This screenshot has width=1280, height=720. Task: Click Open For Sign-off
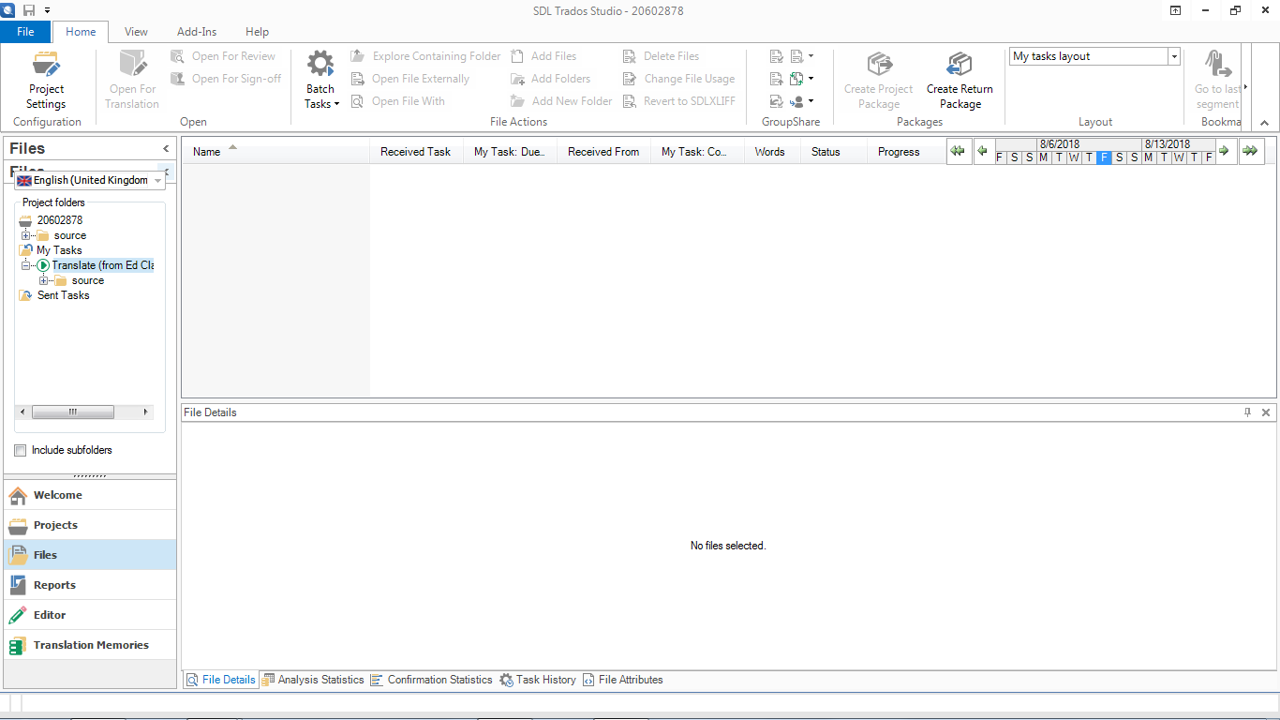click(x=226, y=78)
